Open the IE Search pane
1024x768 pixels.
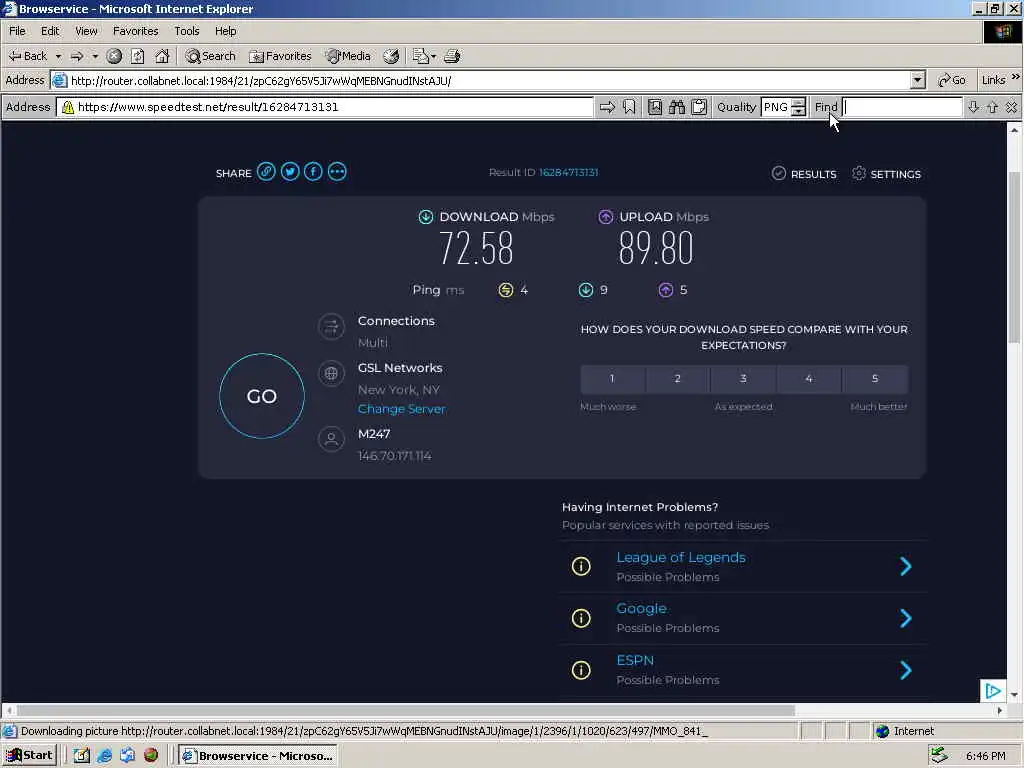tap(210, 56)
